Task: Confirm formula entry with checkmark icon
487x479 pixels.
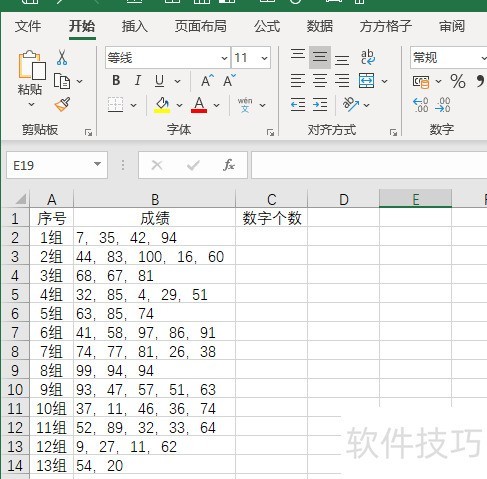Action: click(193, 165)
